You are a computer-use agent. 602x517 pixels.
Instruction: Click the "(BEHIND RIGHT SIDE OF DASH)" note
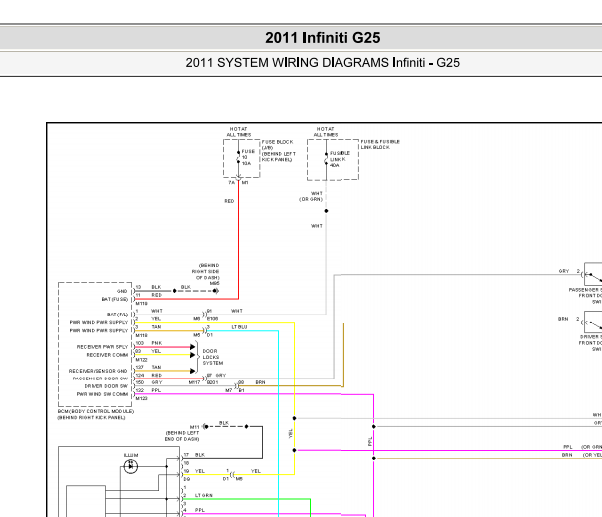coord(206,271)
